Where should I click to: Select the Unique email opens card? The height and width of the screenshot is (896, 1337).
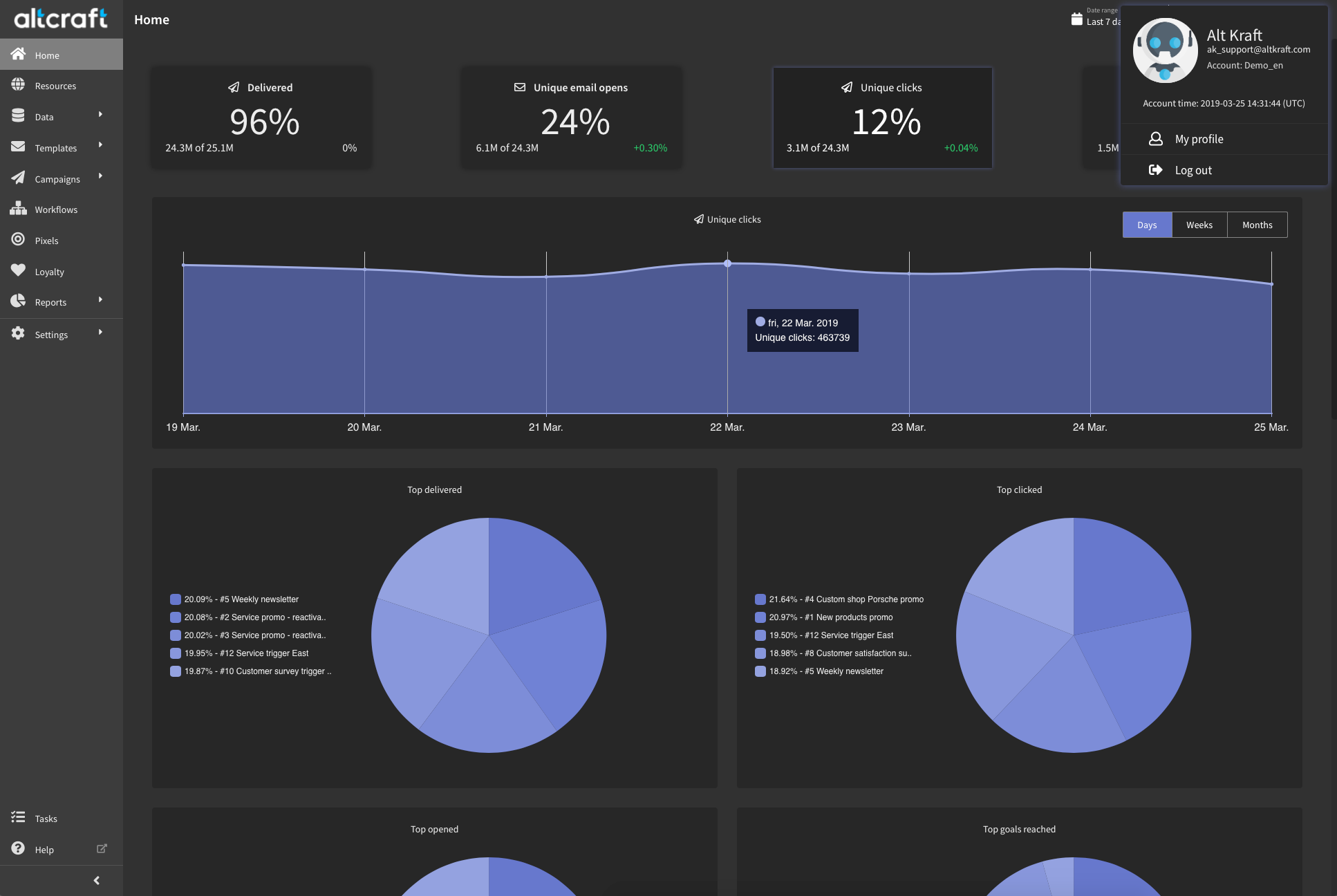click(571, 118)
